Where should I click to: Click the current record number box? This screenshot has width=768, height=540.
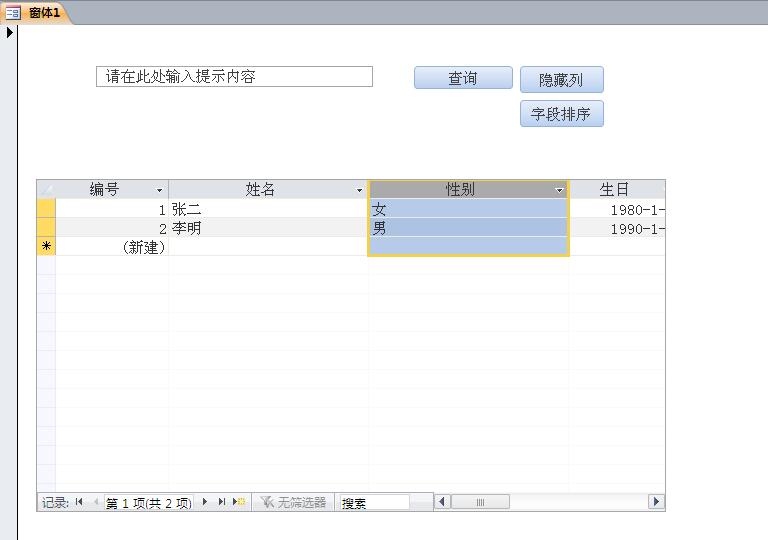pyautogui.click(x=148, y=503)
